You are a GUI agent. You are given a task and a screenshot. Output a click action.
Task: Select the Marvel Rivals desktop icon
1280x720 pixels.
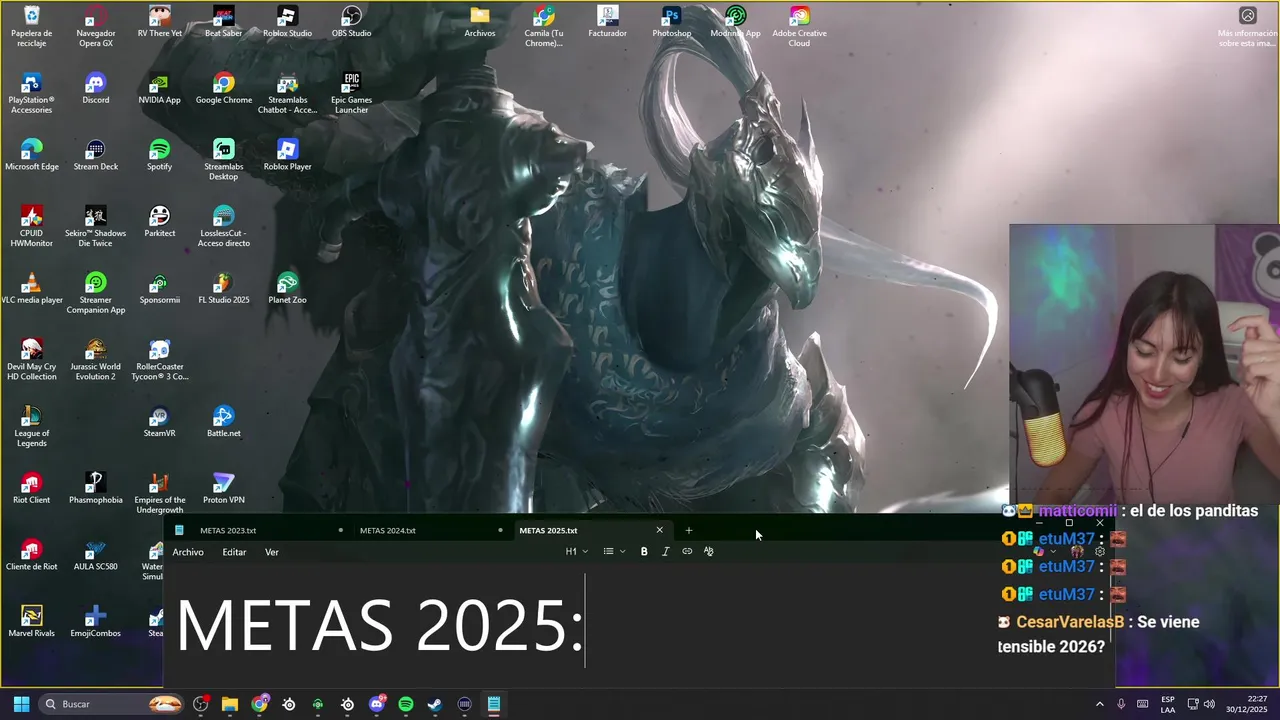[x=32, y=621]
